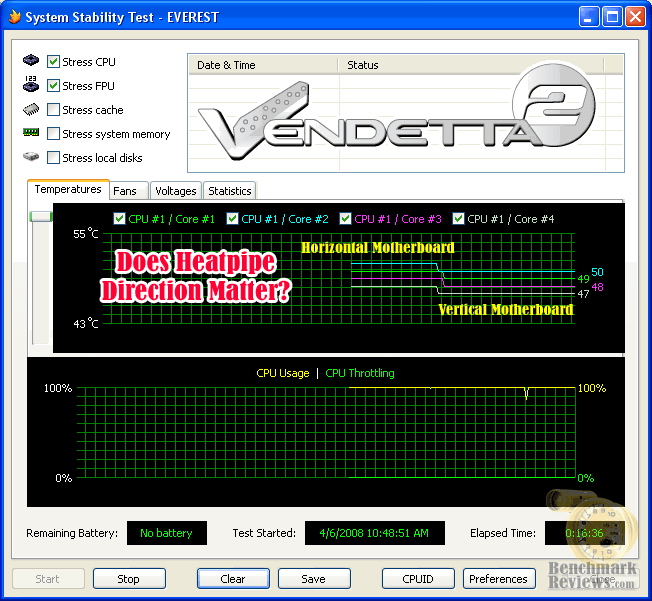652x601 pixels.
Task: Click the disabled Start button
Action: click(48, 579)
